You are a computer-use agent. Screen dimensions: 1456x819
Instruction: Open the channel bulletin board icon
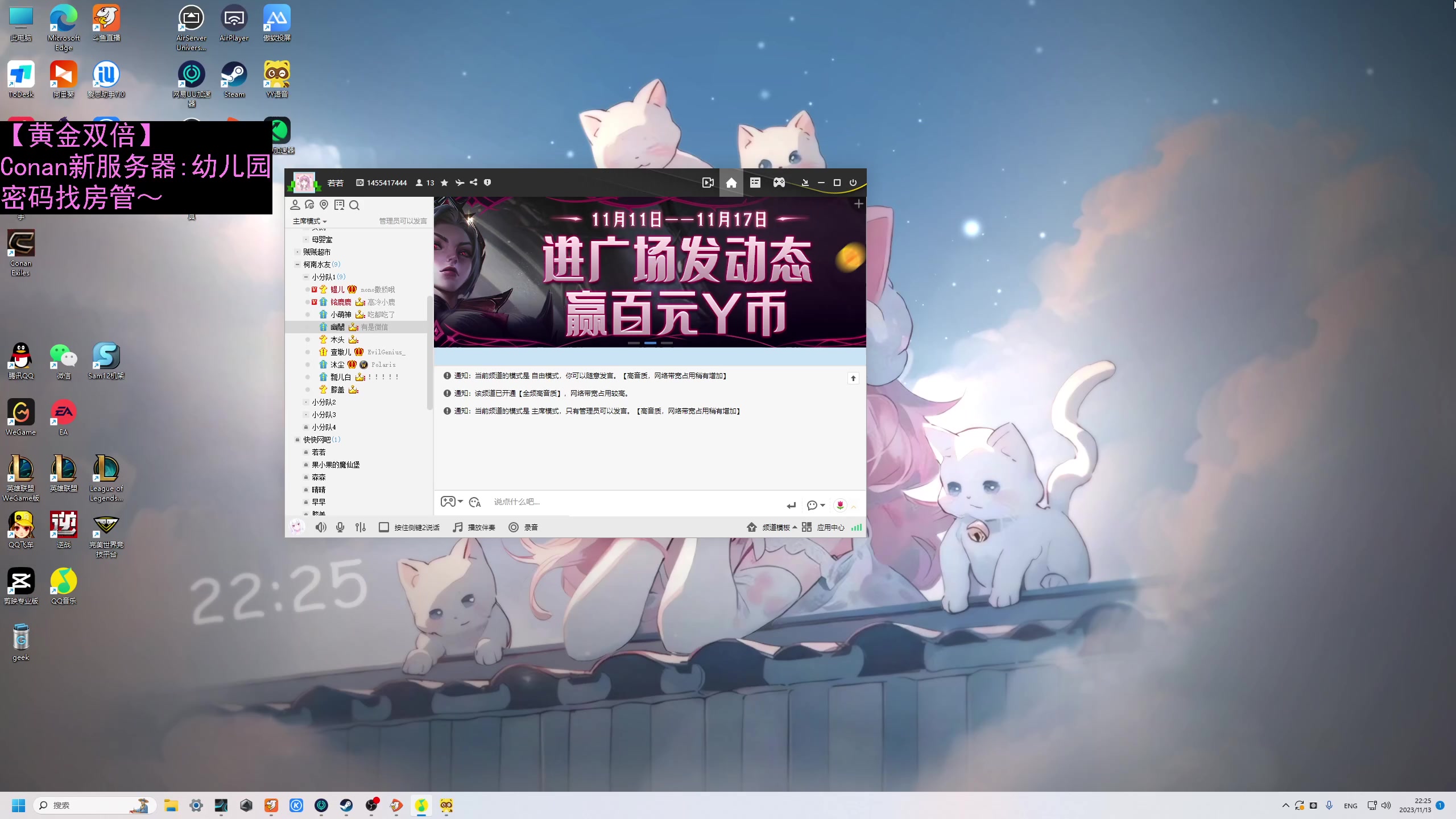pyautogui.click(x=340, y=205)
